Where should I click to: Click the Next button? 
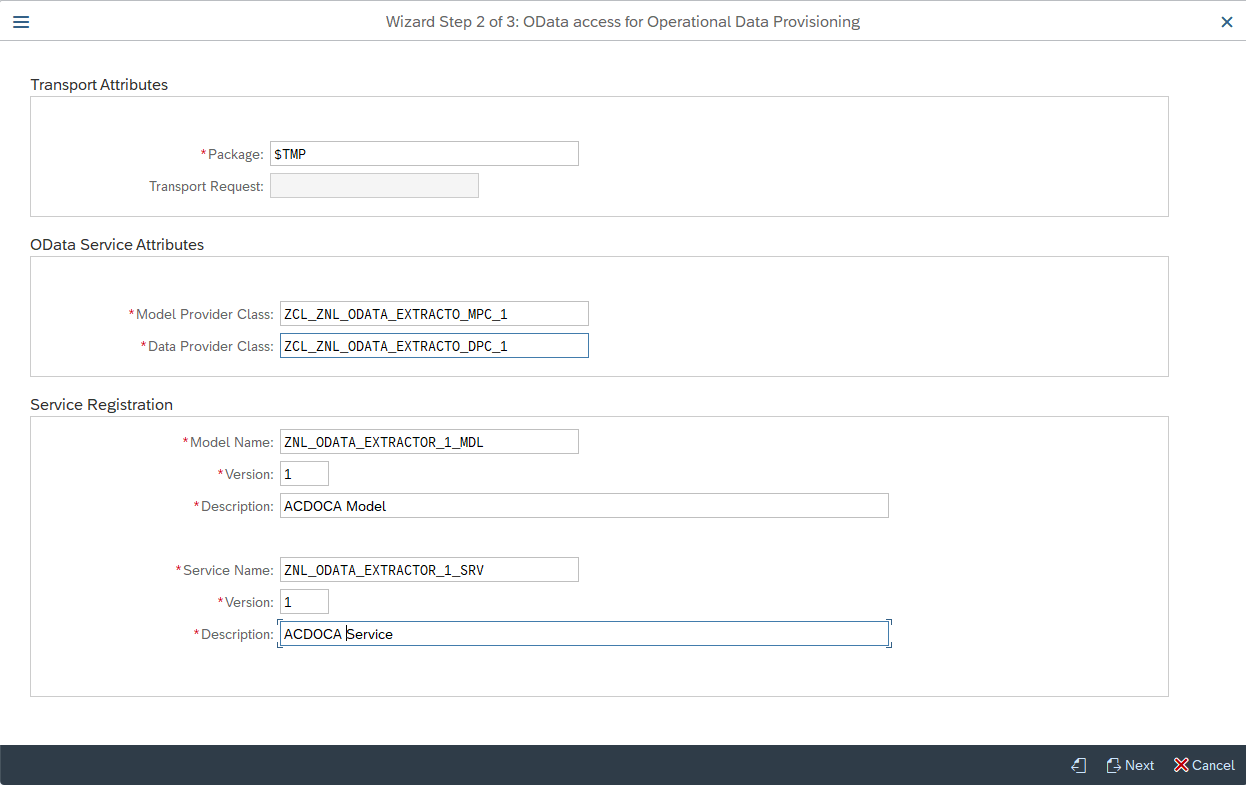point(1138,765)
